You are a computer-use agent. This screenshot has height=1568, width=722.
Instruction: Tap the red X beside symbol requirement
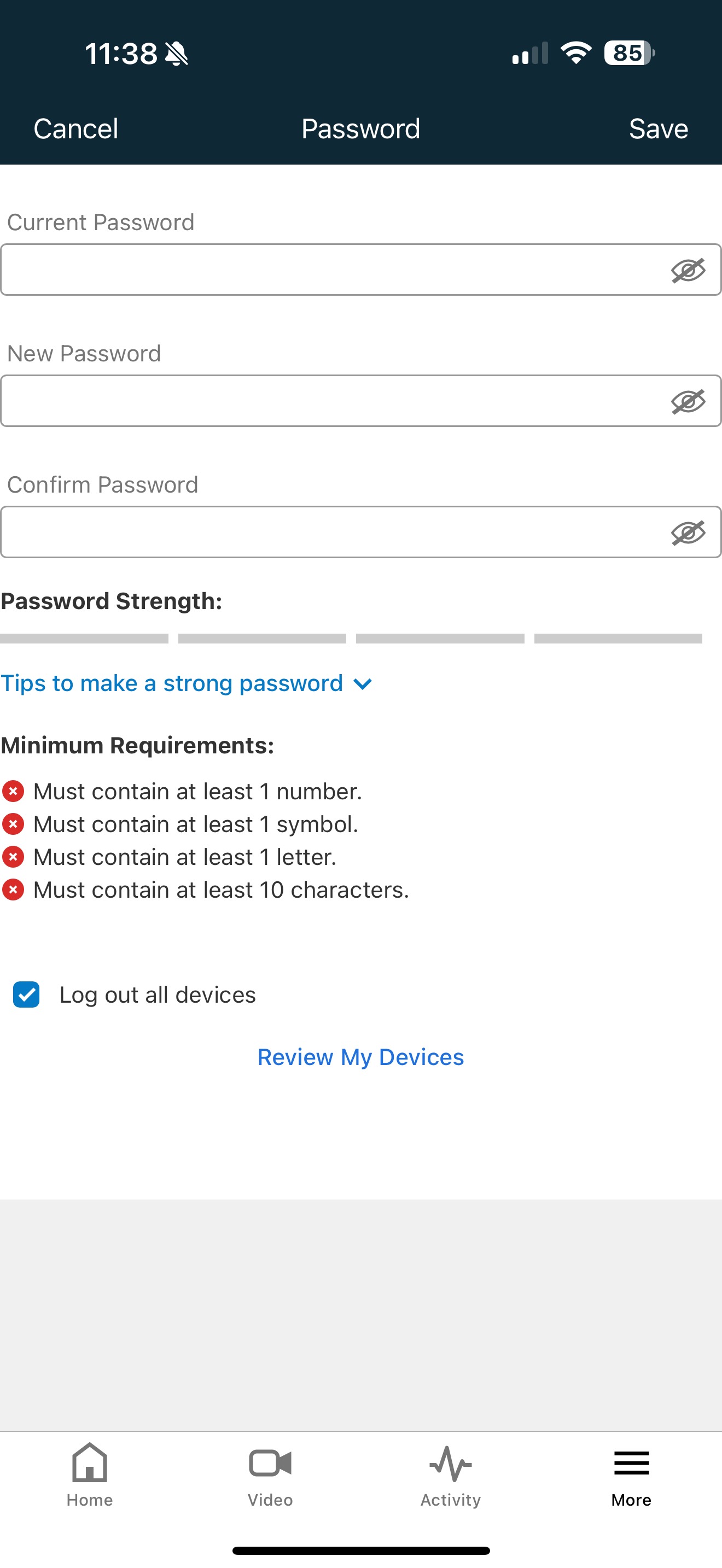tap(13, 824)
